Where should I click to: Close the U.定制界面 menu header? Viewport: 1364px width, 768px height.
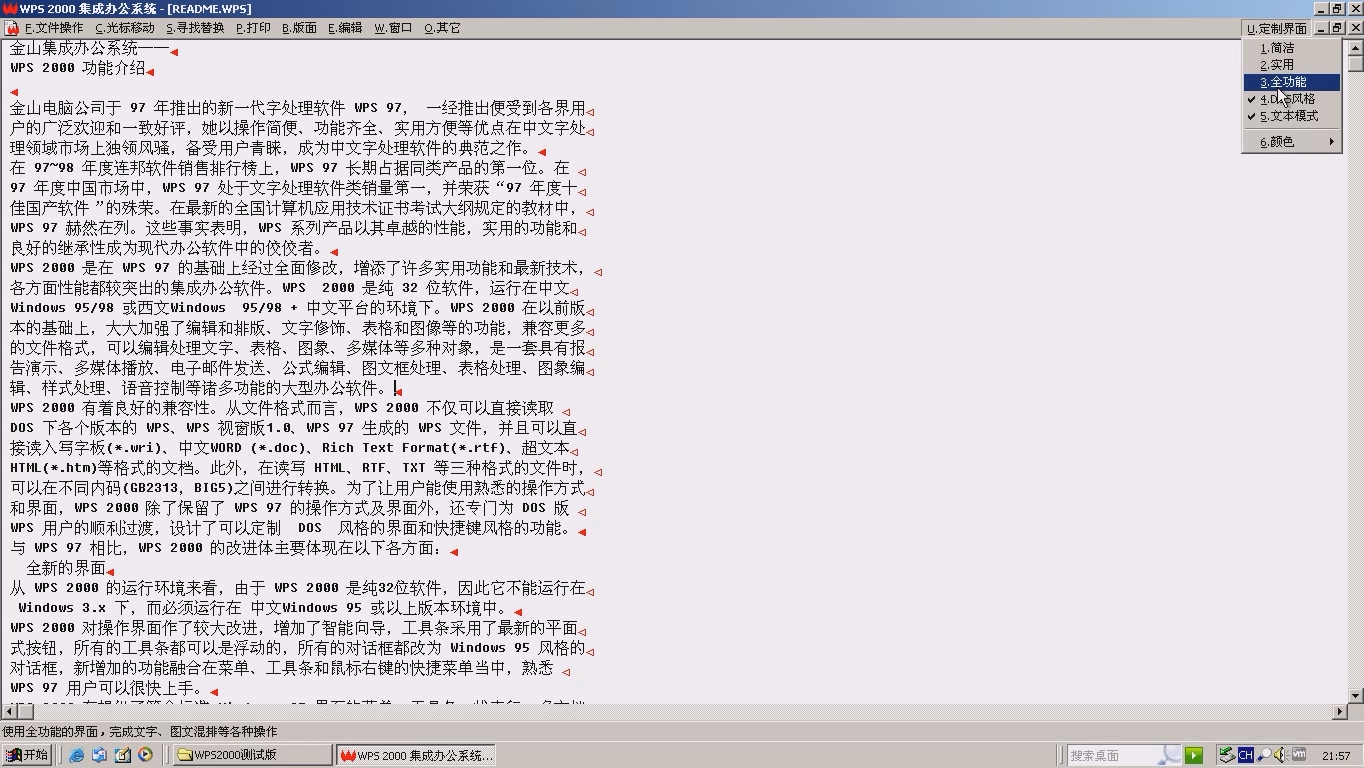click(1276, 28)
